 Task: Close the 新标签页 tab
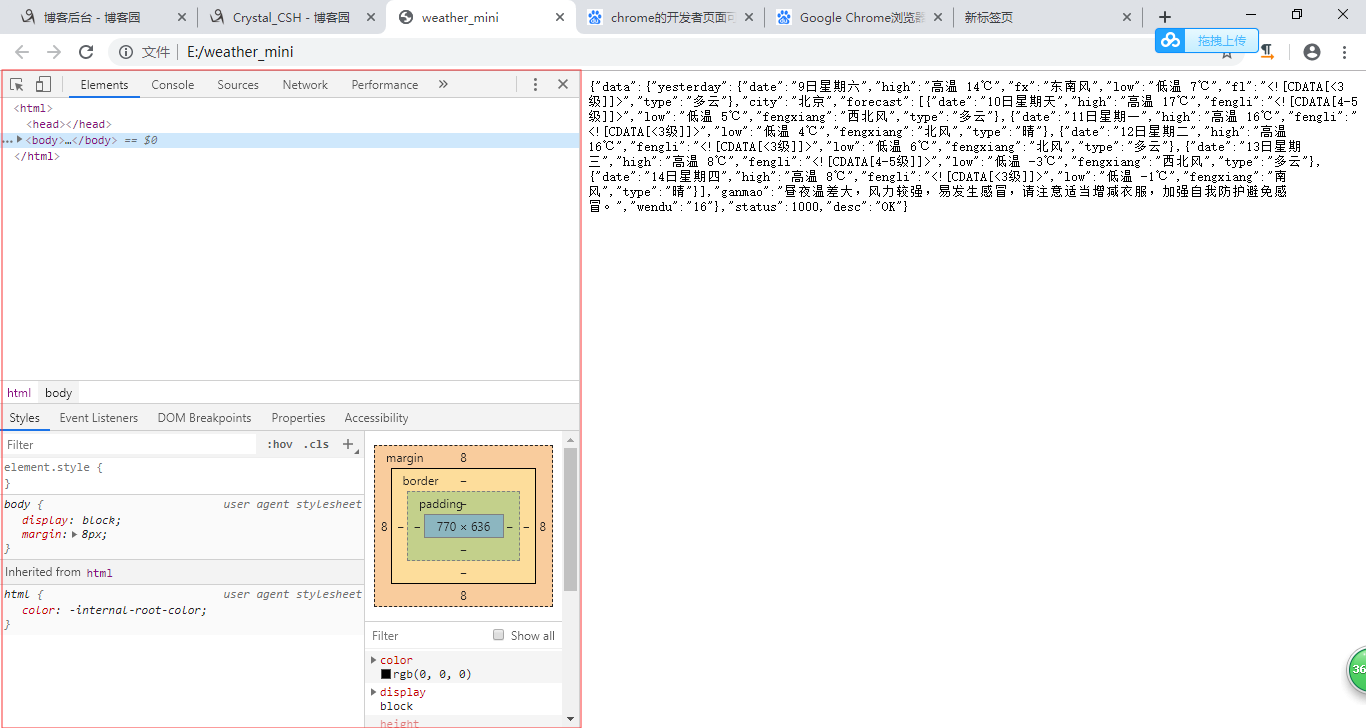(x=1126, y=18)
